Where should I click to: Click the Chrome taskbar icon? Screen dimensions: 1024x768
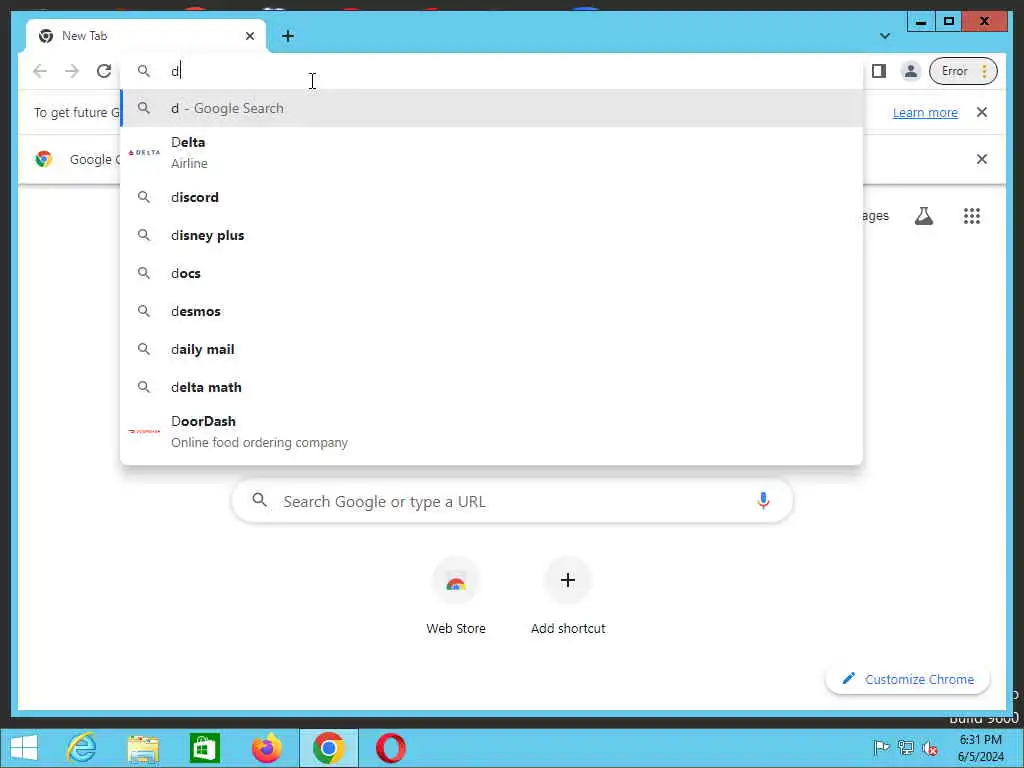(328, 748)
